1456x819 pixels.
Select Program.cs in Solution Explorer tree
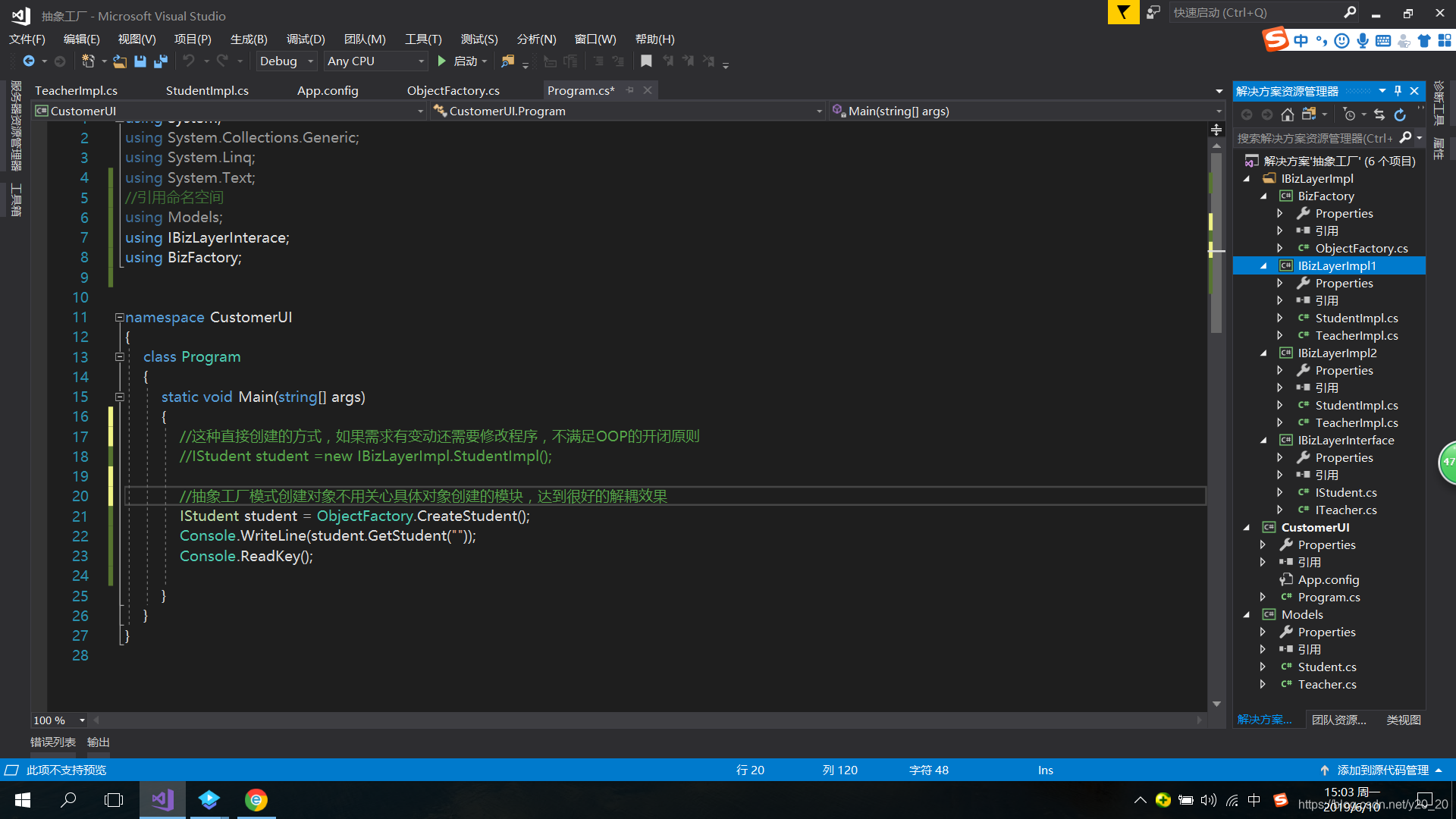pyautogui.click(x=1329, y=598)
